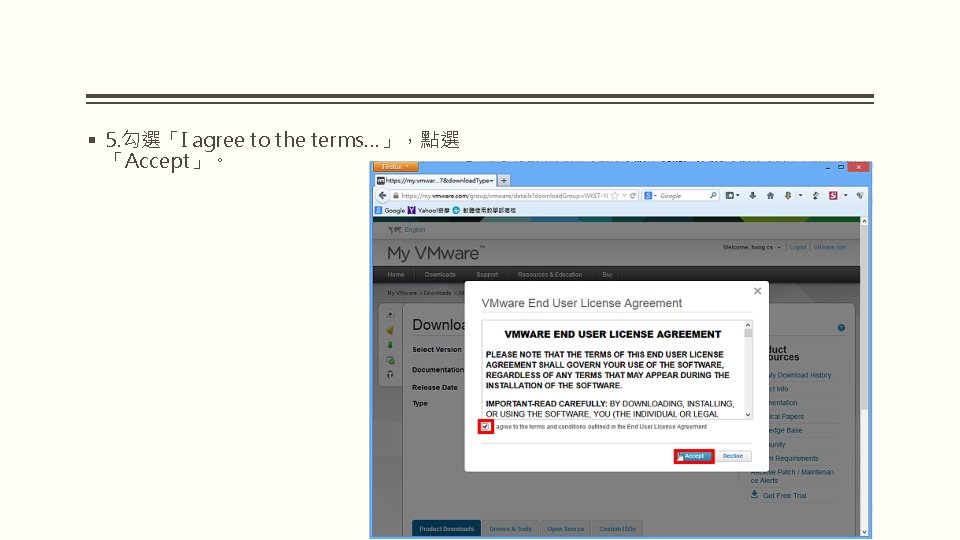Image resolution: width=960 pixels, height=540 pixels.
Task: Click the Logout link
Action: click(798, 247)
